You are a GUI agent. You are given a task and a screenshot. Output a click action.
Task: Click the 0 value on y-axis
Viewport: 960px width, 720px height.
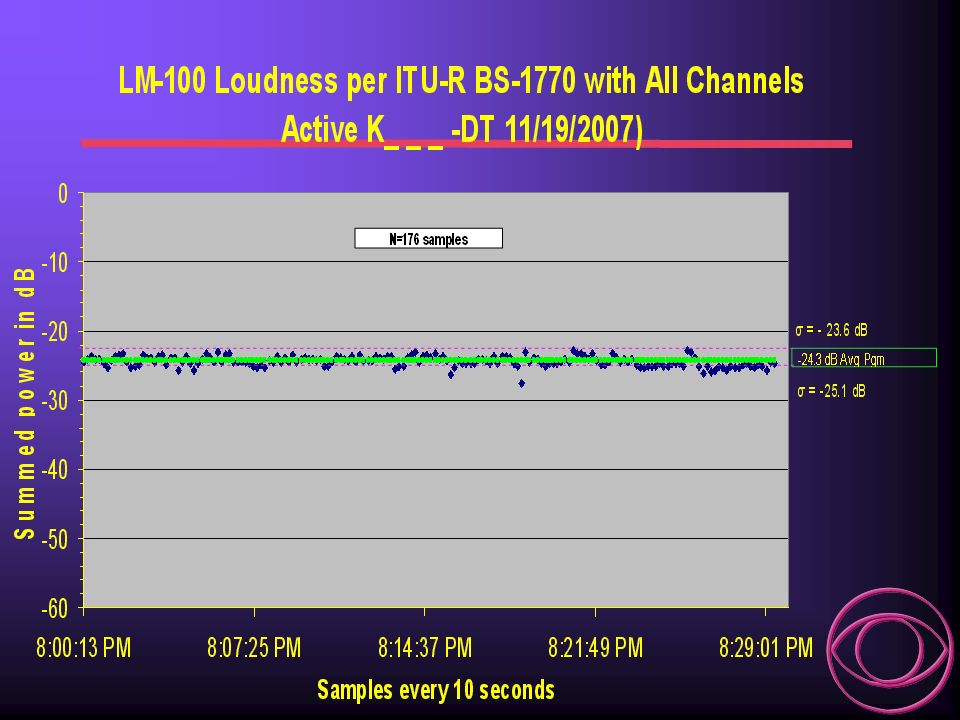[63, 194]
